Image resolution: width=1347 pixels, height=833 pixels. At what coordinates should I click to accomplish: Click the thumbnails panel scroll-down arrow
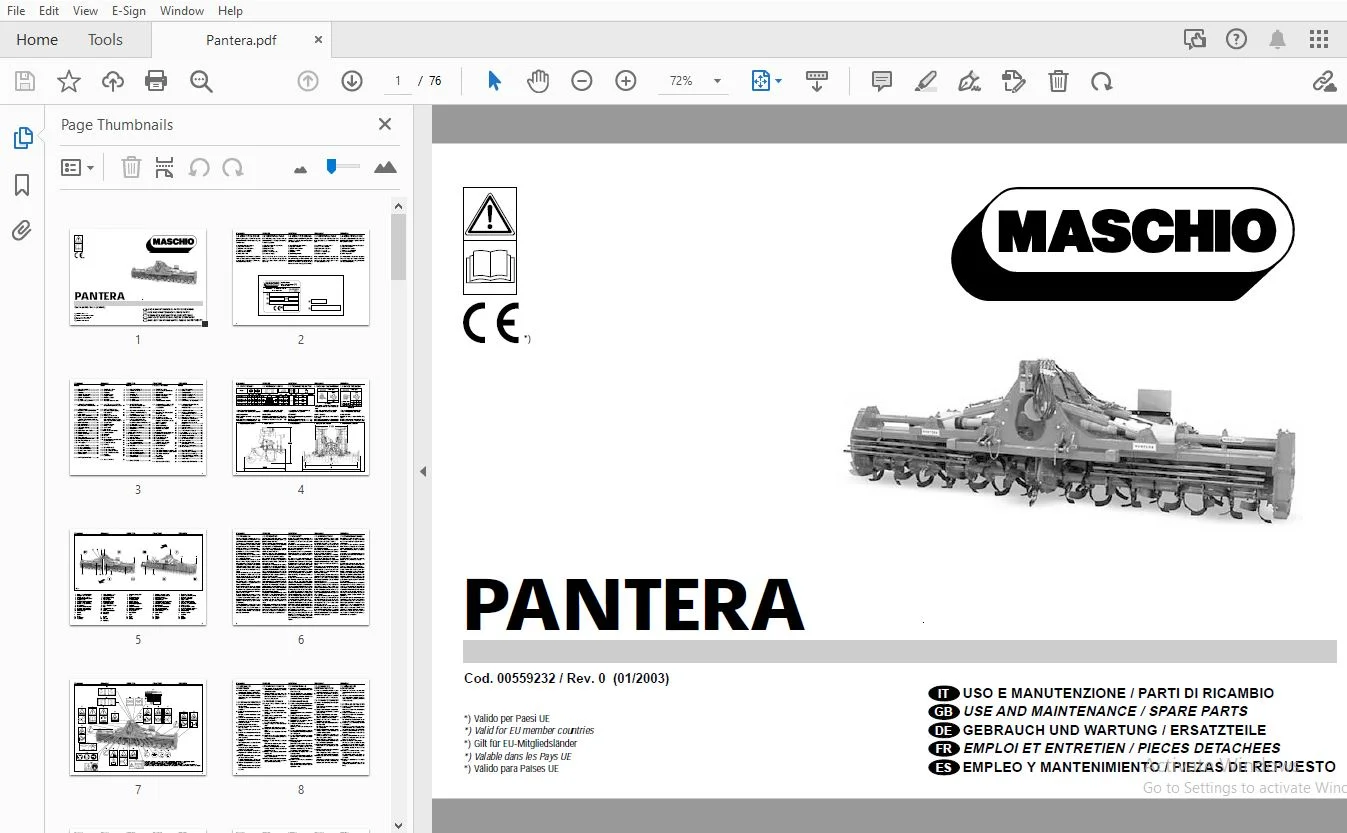(x=398, y=824)
